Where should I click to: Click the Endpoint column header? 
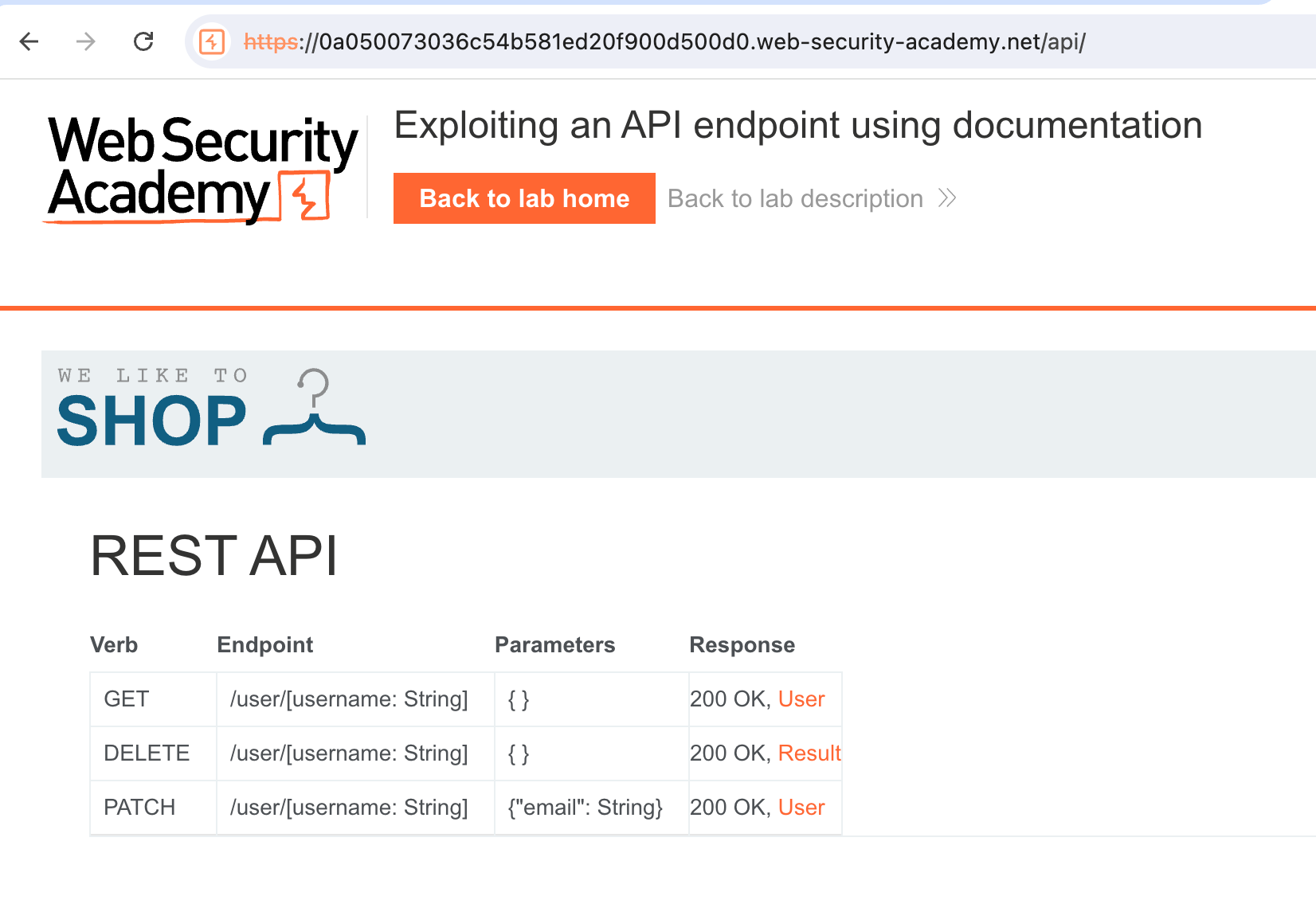[265, 645]
